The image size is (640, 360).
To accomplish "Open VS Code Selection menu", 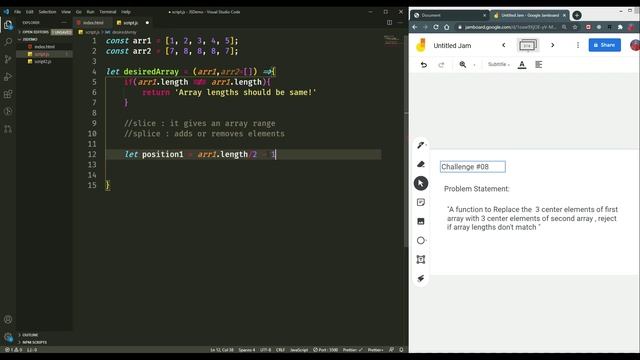I will [x=47, y=12].
